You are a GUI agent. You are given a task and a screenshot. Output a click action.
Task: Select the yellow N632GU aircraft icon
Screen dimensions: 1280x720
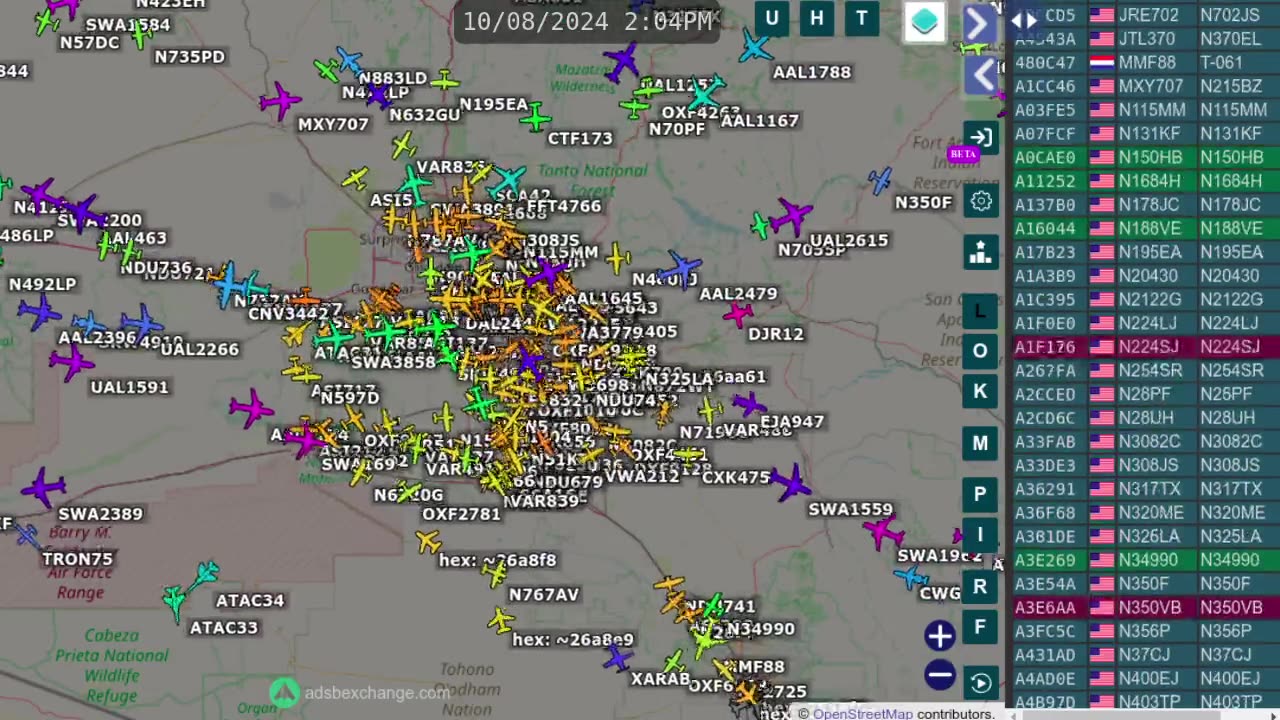tap(403, 146)
